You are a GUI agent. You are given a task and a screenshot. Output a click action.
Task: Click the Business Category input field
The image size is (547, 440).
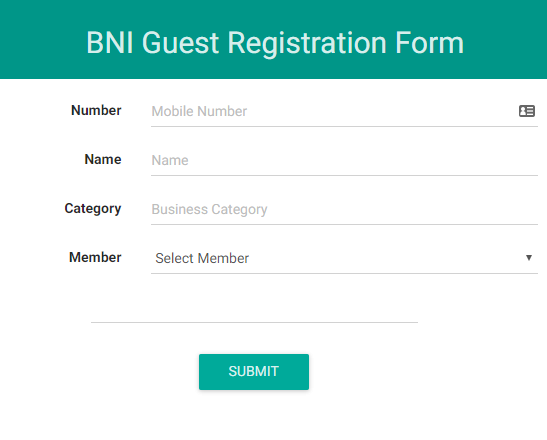pyautogui.click(x=344, y=209)
